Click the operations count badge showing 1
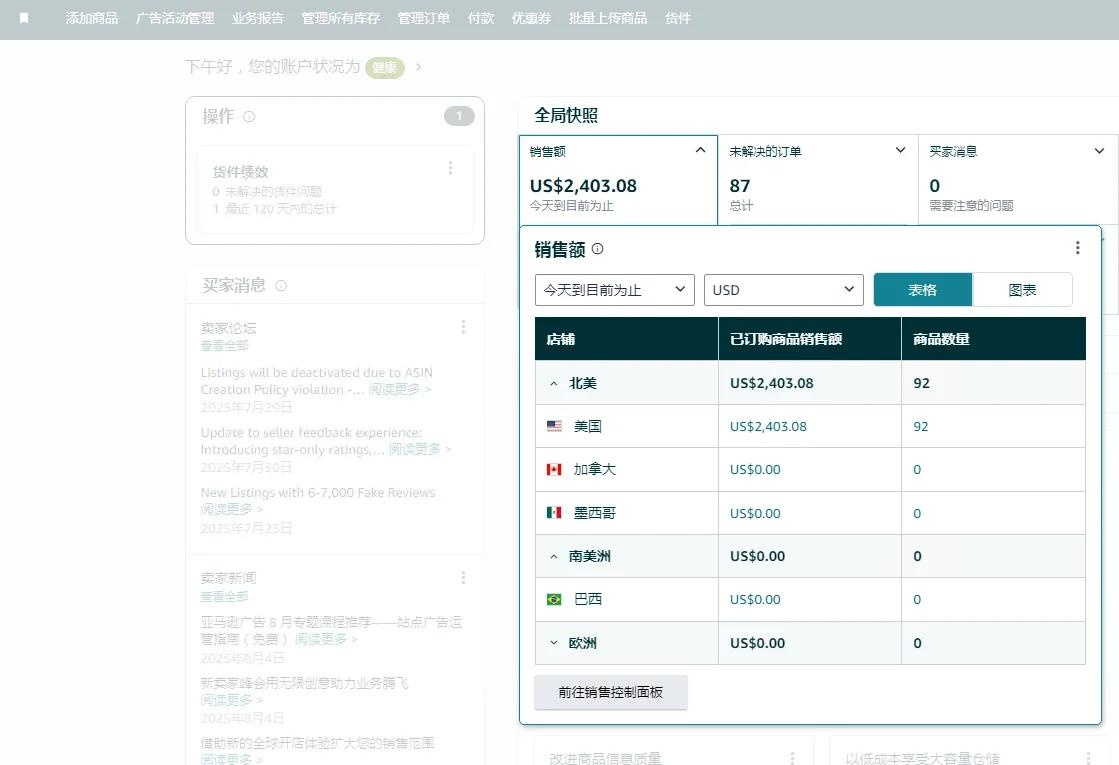This screenshot has height=765, width=1119. pyautogui.click(x=459, y=116)
